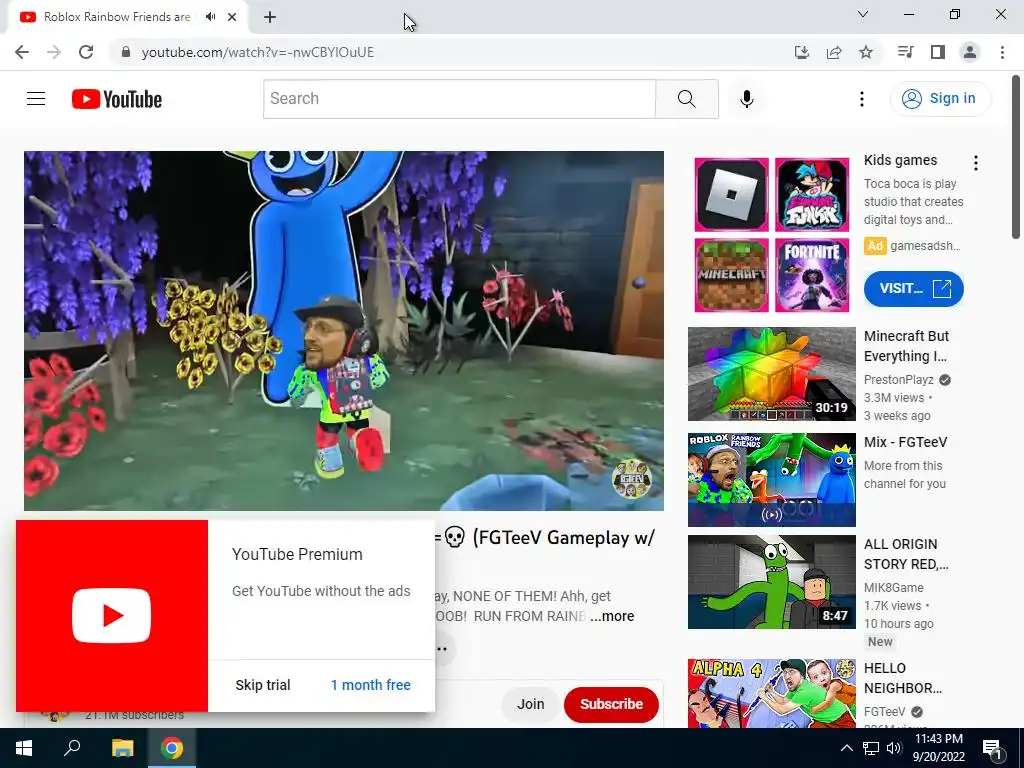Select the Roblox Rainbow Friends tab

tap(117, 17)
